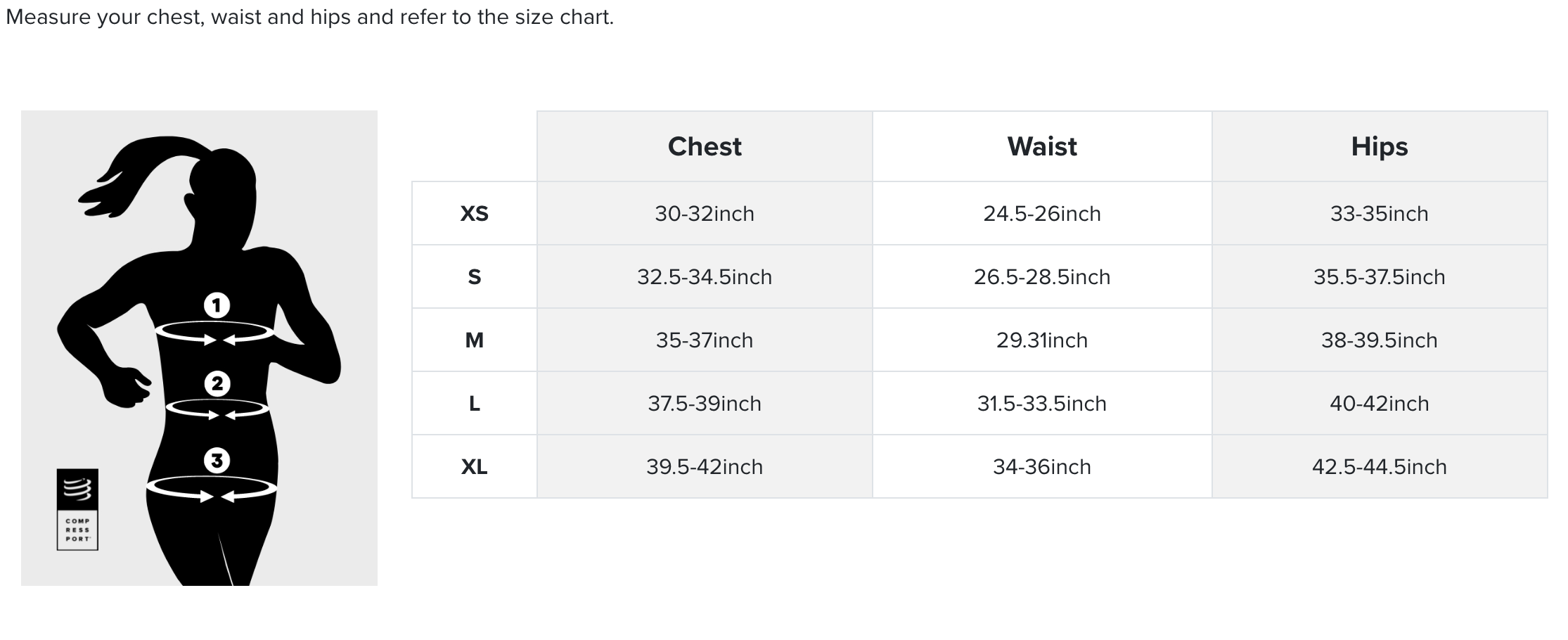Viewport: 1568px width, 640px height.
Task: Select the Hips column header
Action: coord(1379,146)
